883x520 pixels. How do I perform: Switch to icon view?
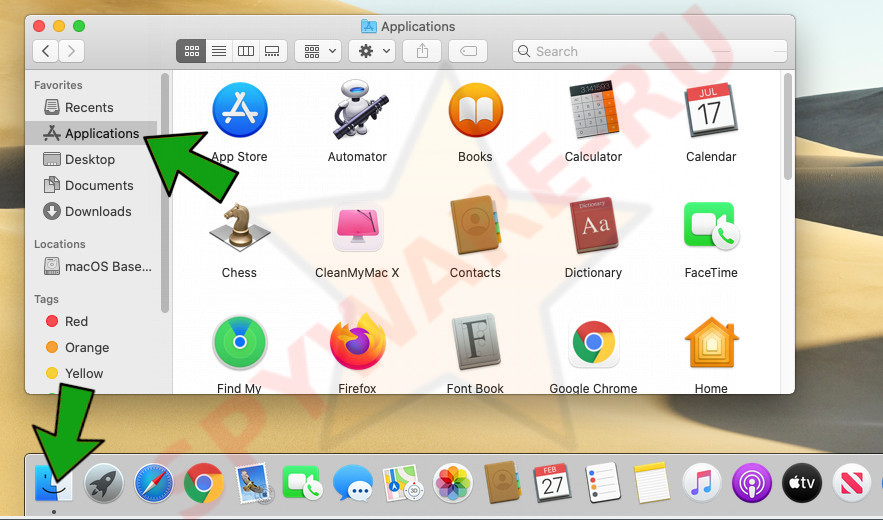point(191,51)
